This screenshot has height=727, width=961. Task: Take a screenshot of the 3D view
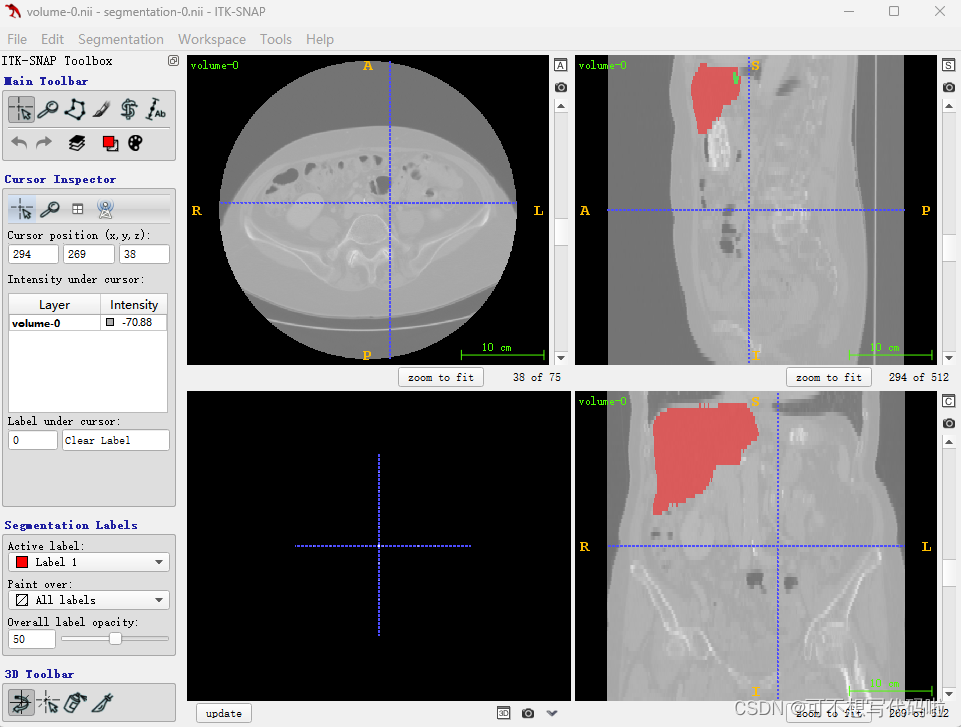click(528, 713)
